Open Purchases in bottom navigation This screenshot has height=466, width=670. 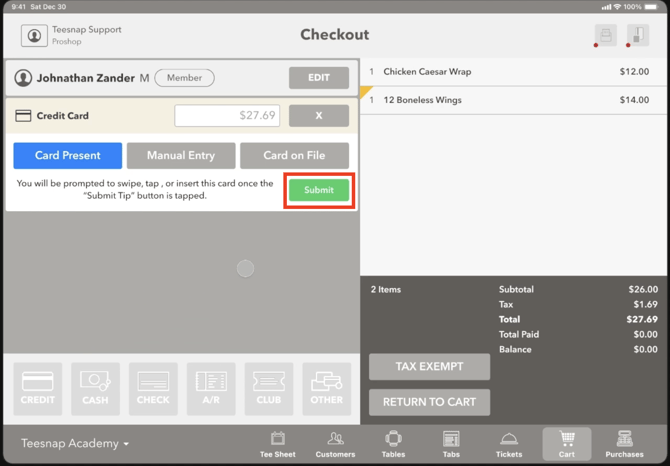click(x=624, y=445)
